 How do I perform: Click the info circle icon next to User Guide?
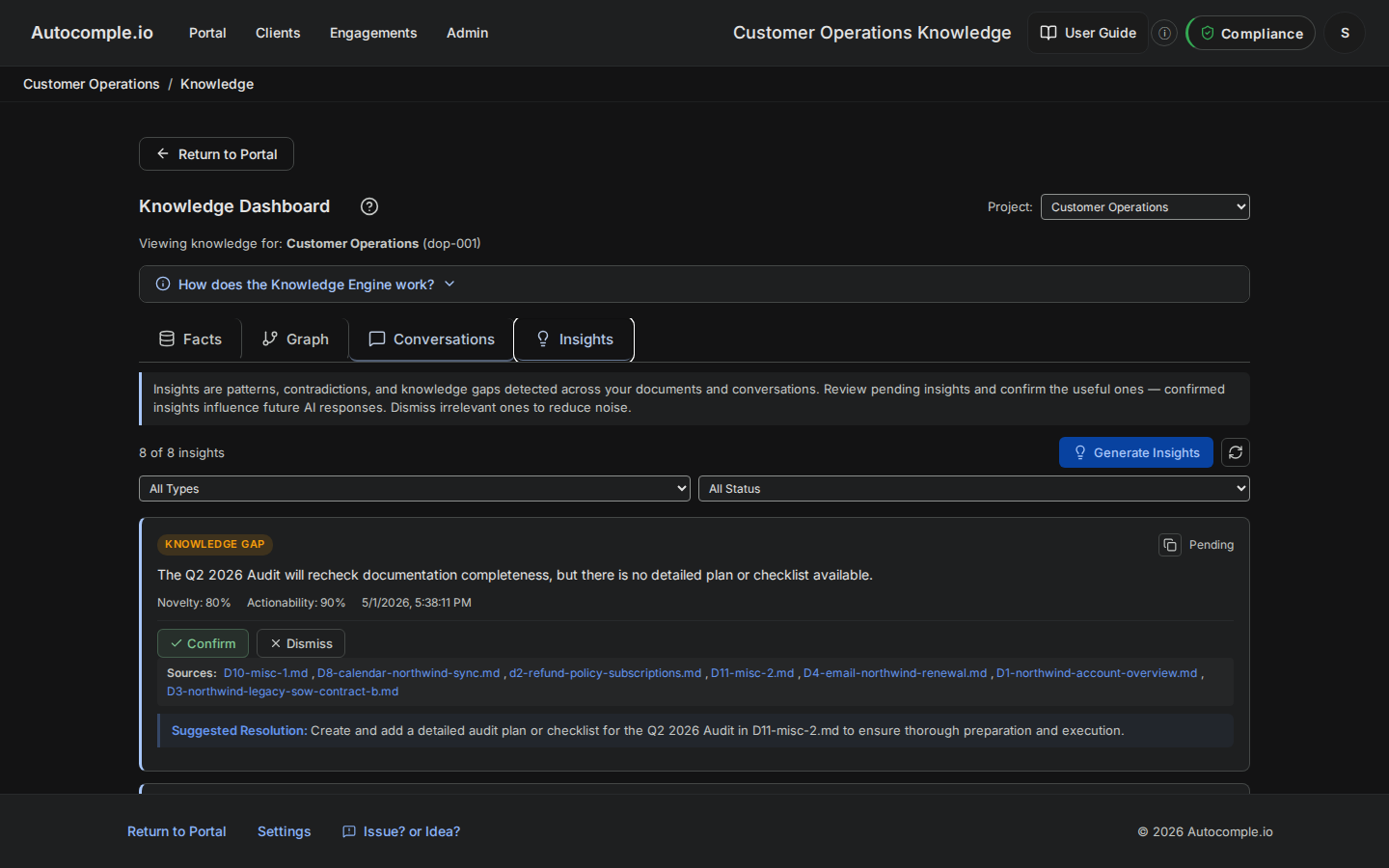[x=1165, y=33]
